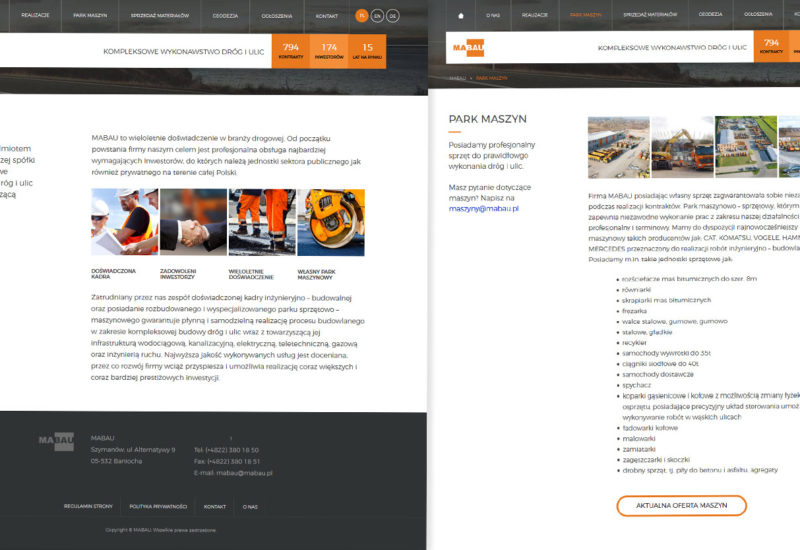Click the maszyny@mabau.pl email link

click(484, 208)
